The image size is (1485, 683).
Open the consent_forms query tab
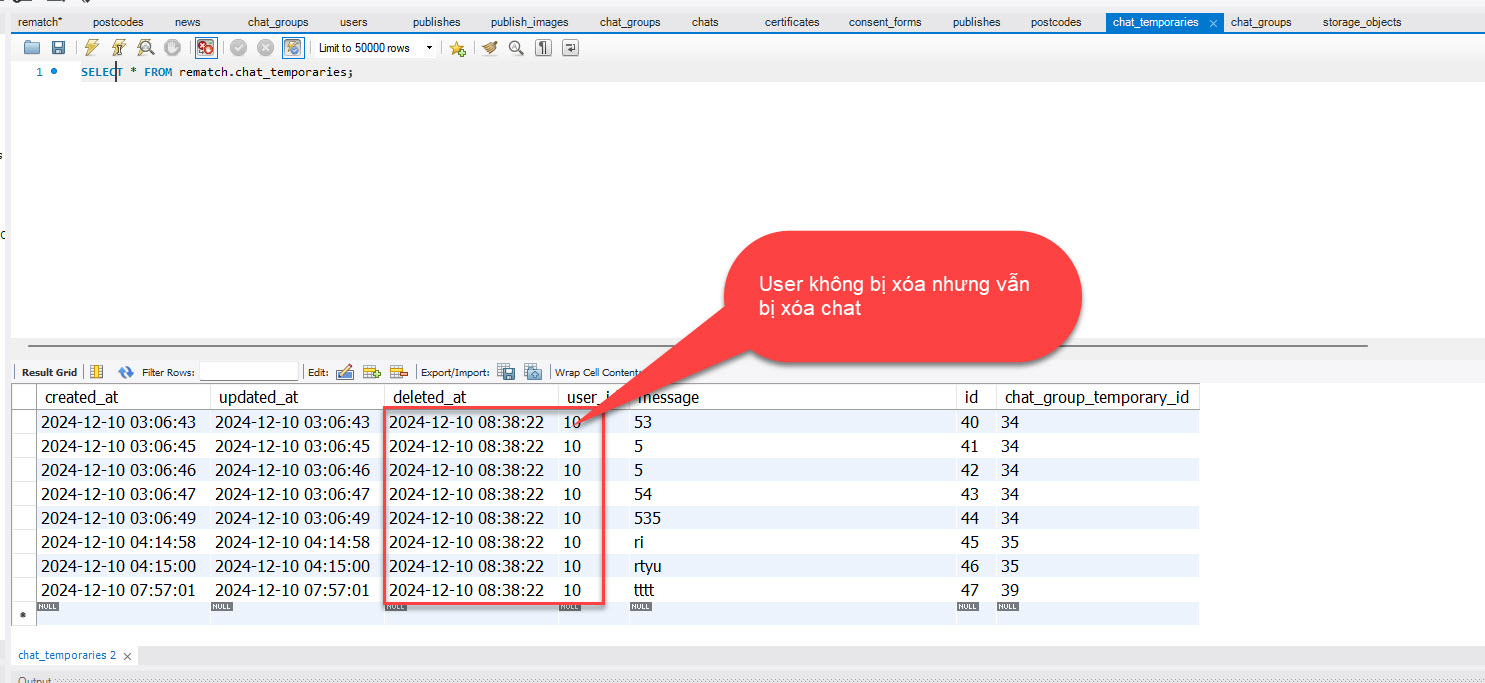coord(884,22)
